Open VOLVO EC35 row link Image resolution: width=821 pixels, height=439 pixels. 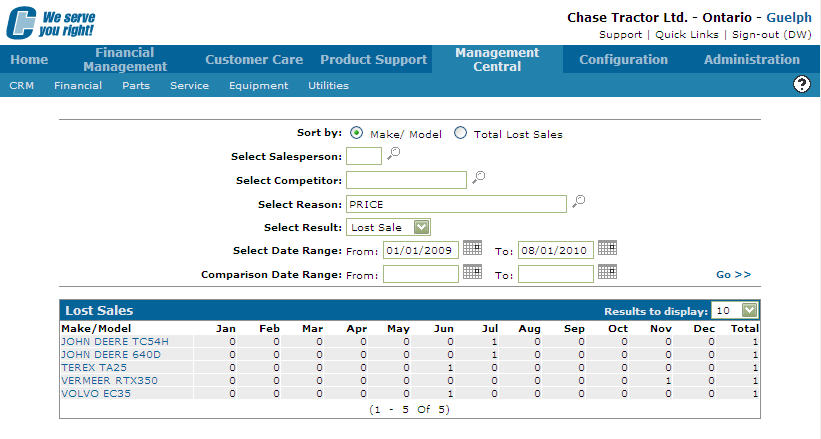click(96, 393)
